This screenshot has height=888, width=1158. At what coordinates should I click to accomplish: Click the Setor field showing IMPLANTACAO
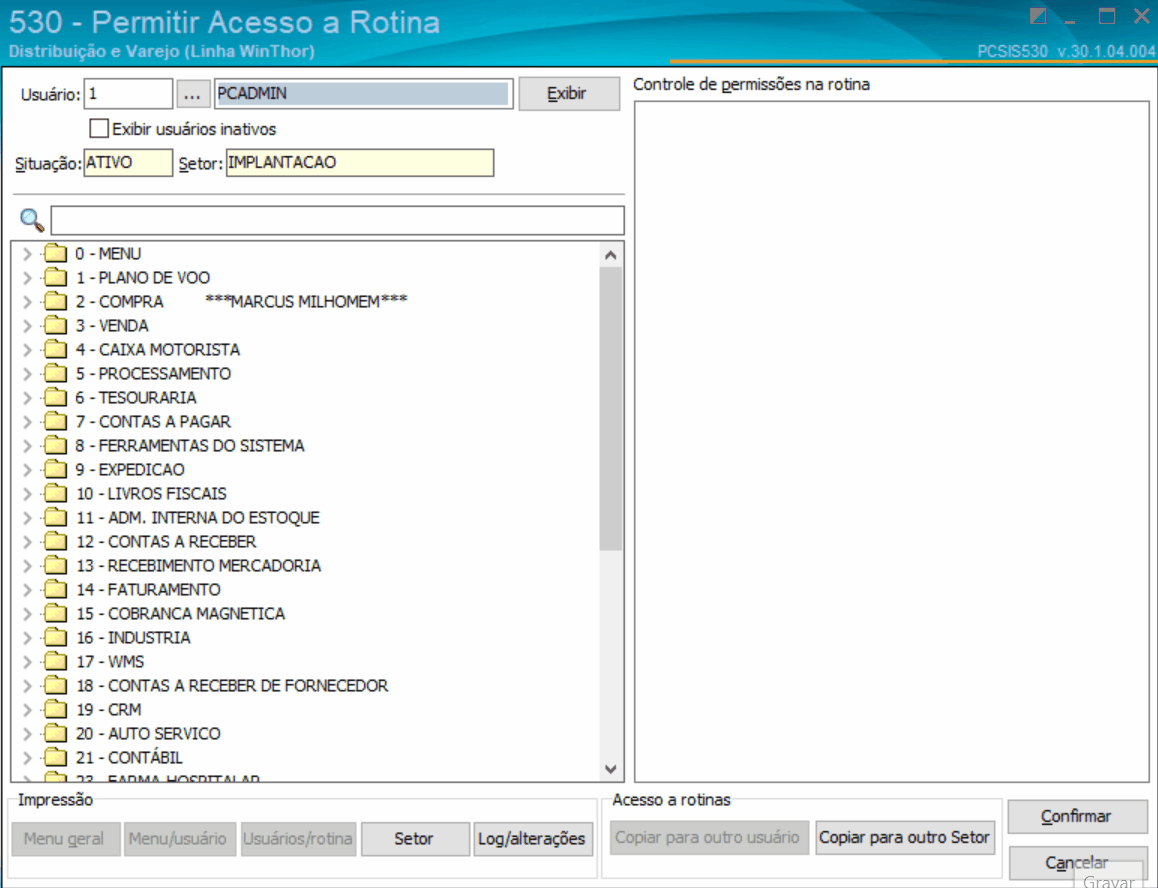[x=360, y=163]
